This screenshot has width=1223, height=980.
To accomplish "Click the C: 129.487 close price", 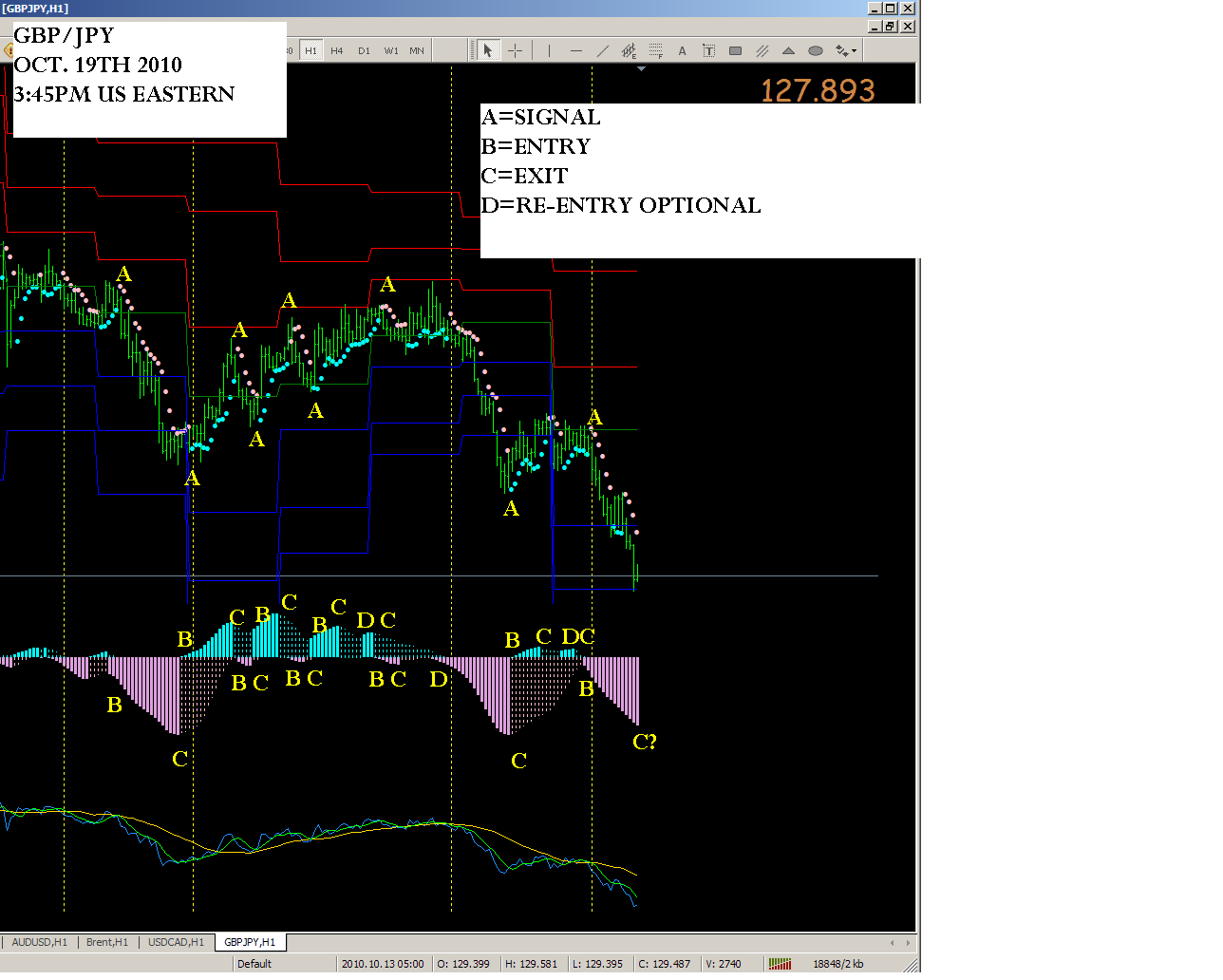I will (665, 964).
